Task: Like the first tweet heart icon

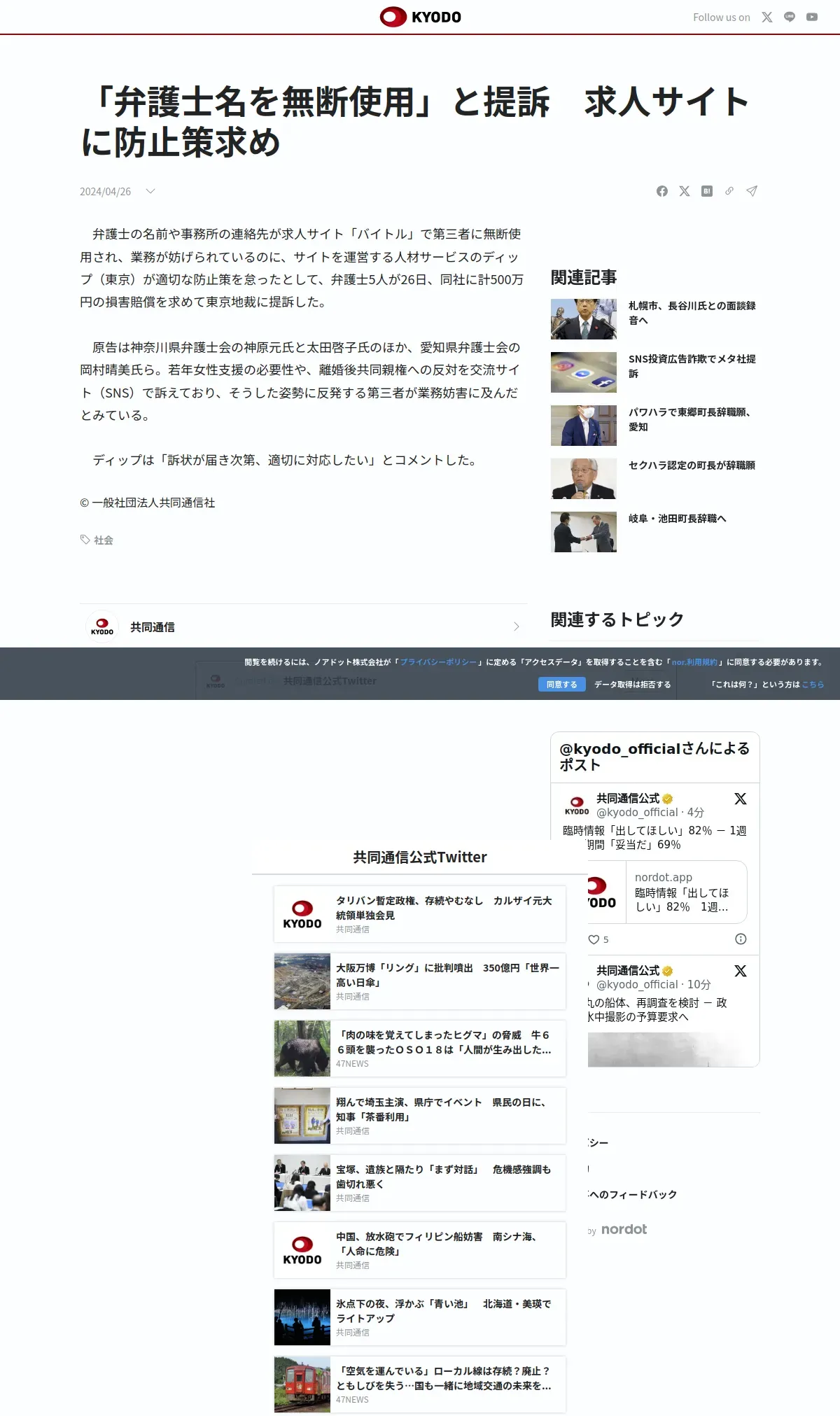Action: point(594,939)
